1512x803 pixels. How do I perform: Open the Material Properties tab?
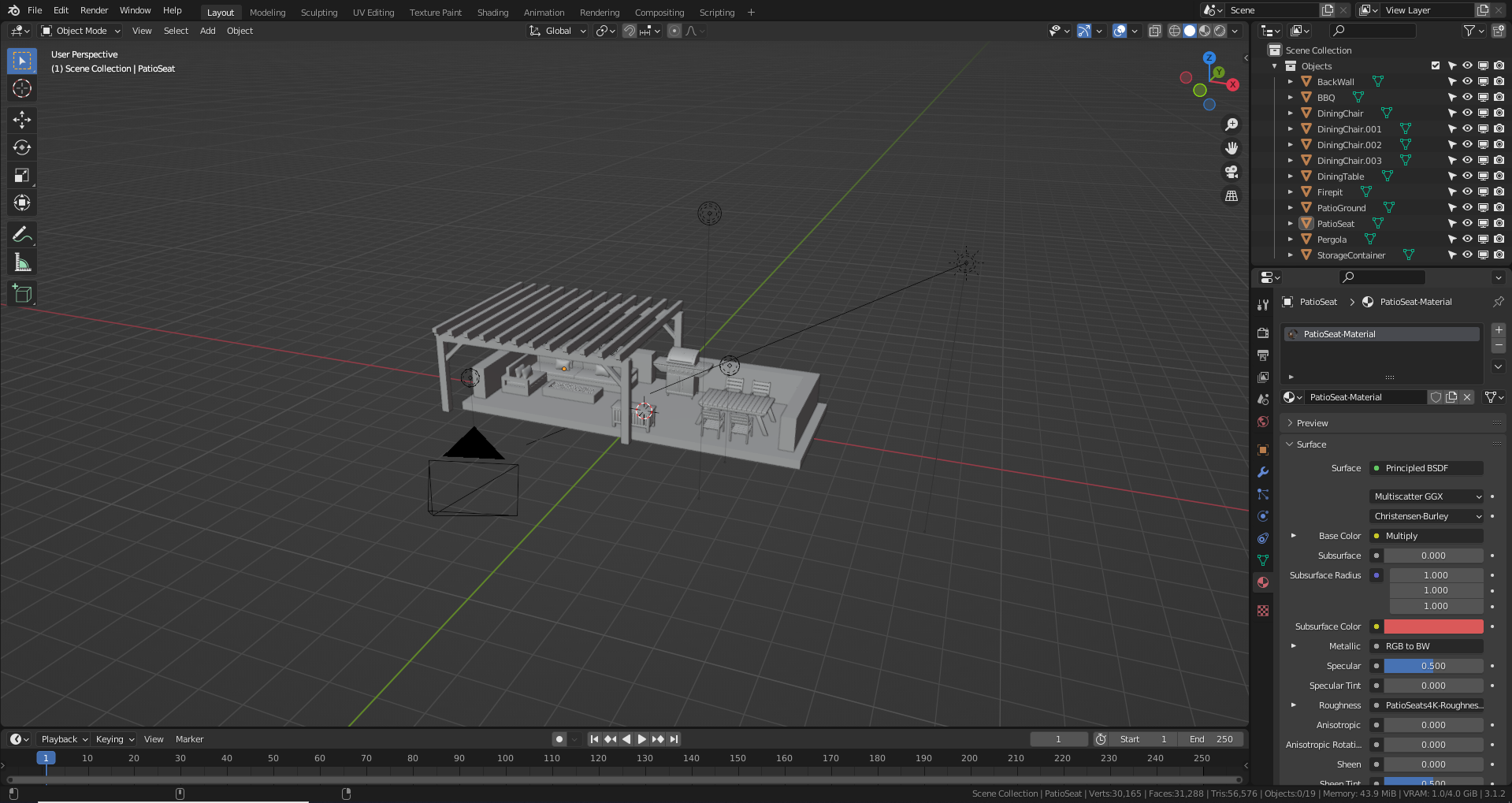click(x=1262, y=582)
